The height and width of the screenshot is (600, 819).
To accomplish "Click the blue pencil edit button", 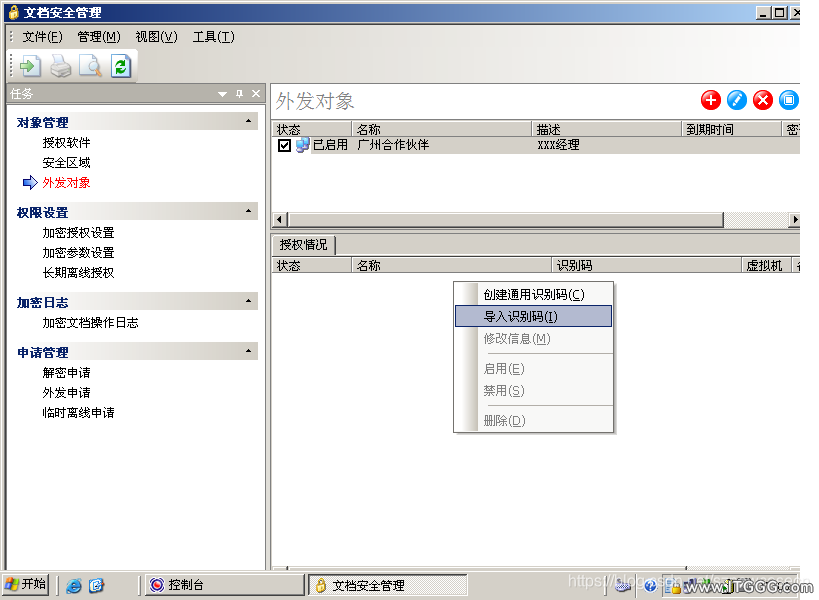I will (x=736, y=100).
